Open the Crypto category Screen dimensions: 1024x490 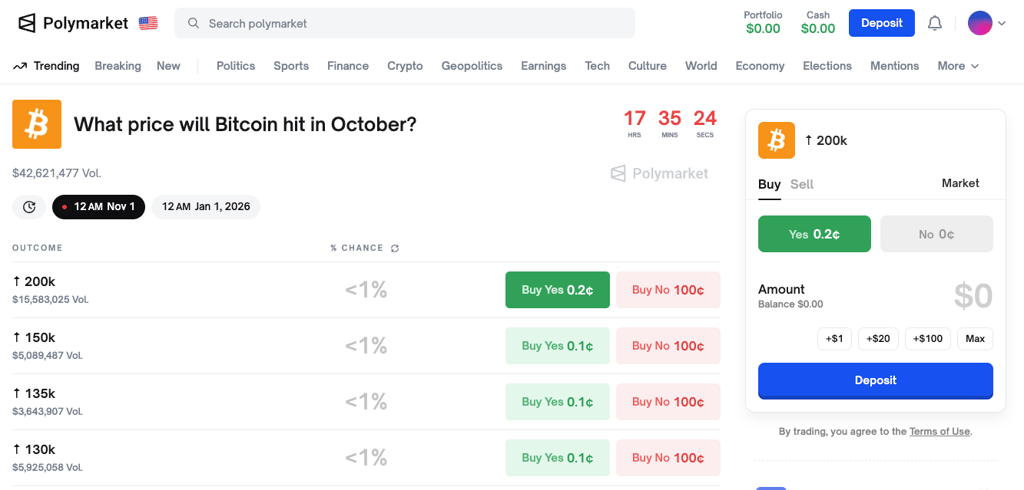point(405,66)
